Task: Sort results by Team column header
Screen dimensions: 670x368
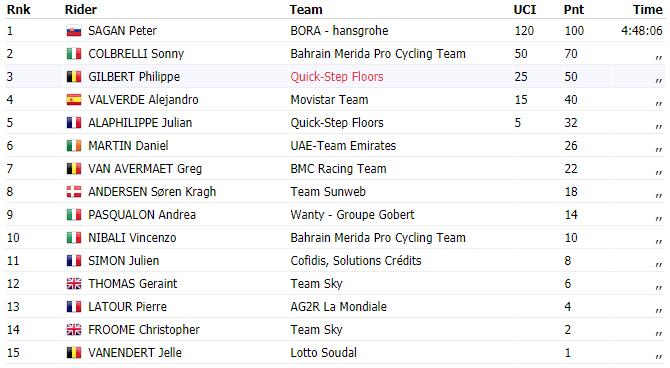Action: (306, 9)
